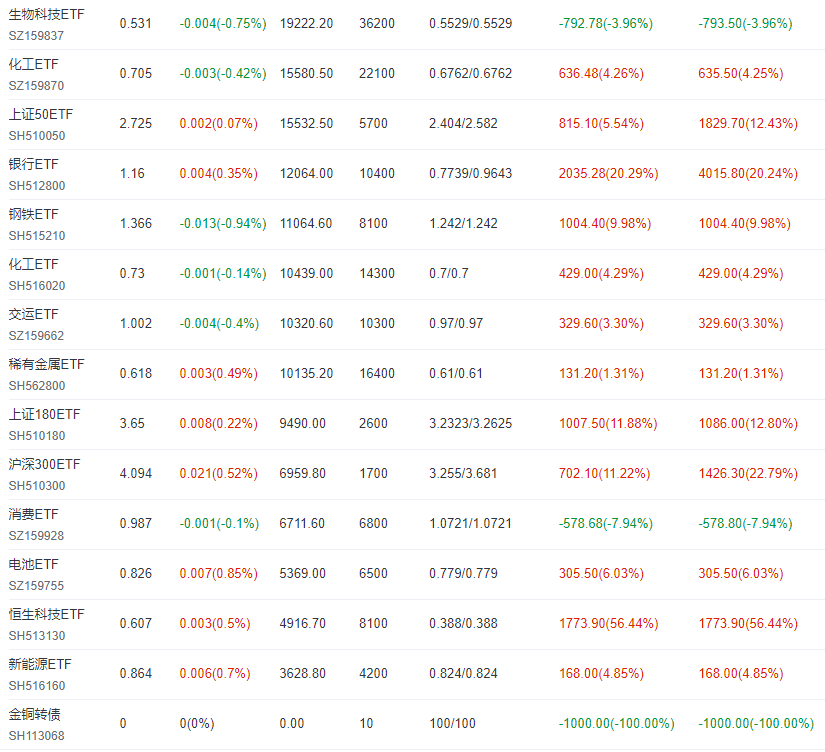Image resolution: width=825 pixels, height=752 pixels.
Task: Open 沪深300ETF fund name
Action: [x=45, y=464]
